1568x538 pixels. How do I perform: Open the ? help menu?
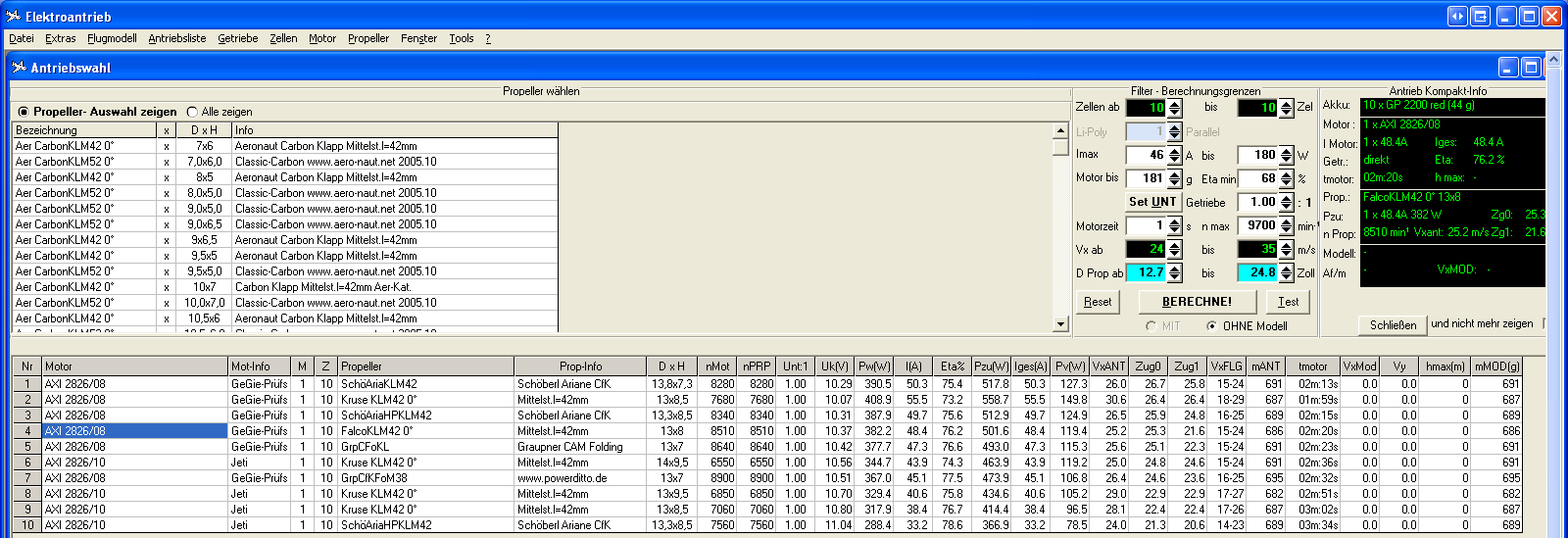[x=488, y=38]
